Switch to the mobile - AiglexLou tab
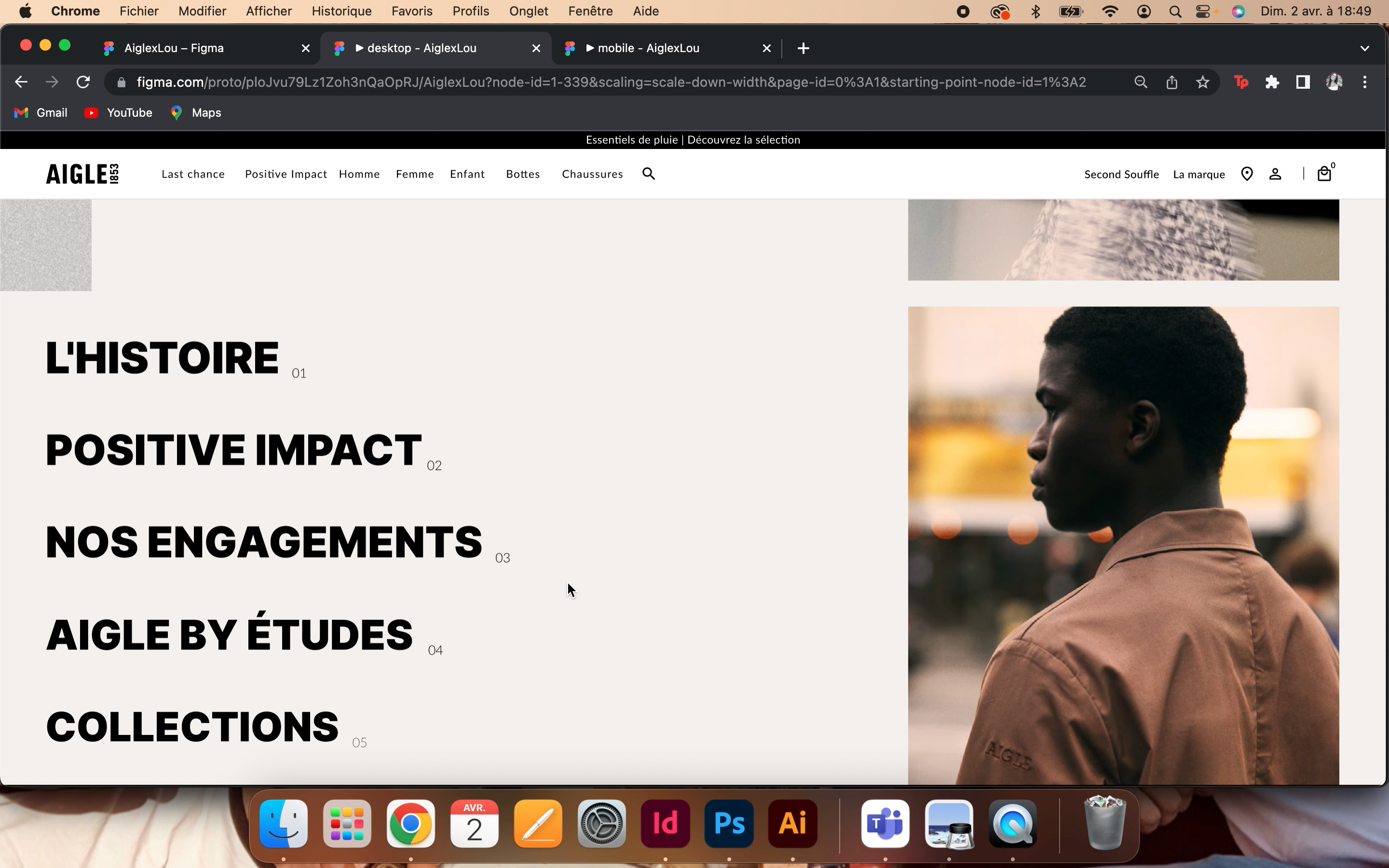 (649, 48)
